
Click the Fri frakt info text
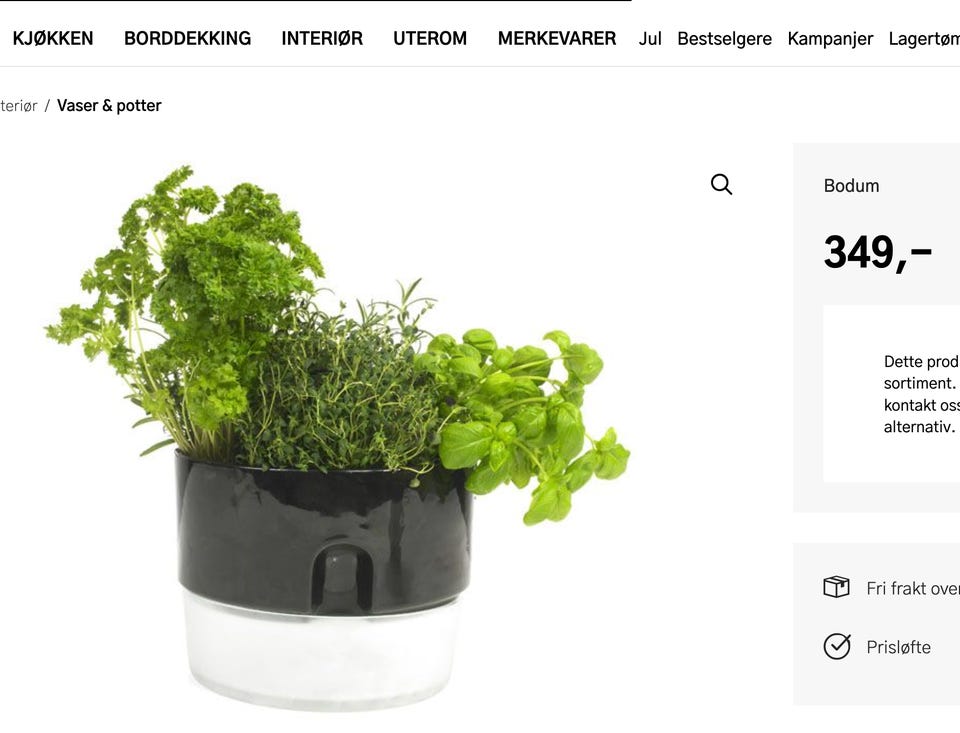pos(912,588)
